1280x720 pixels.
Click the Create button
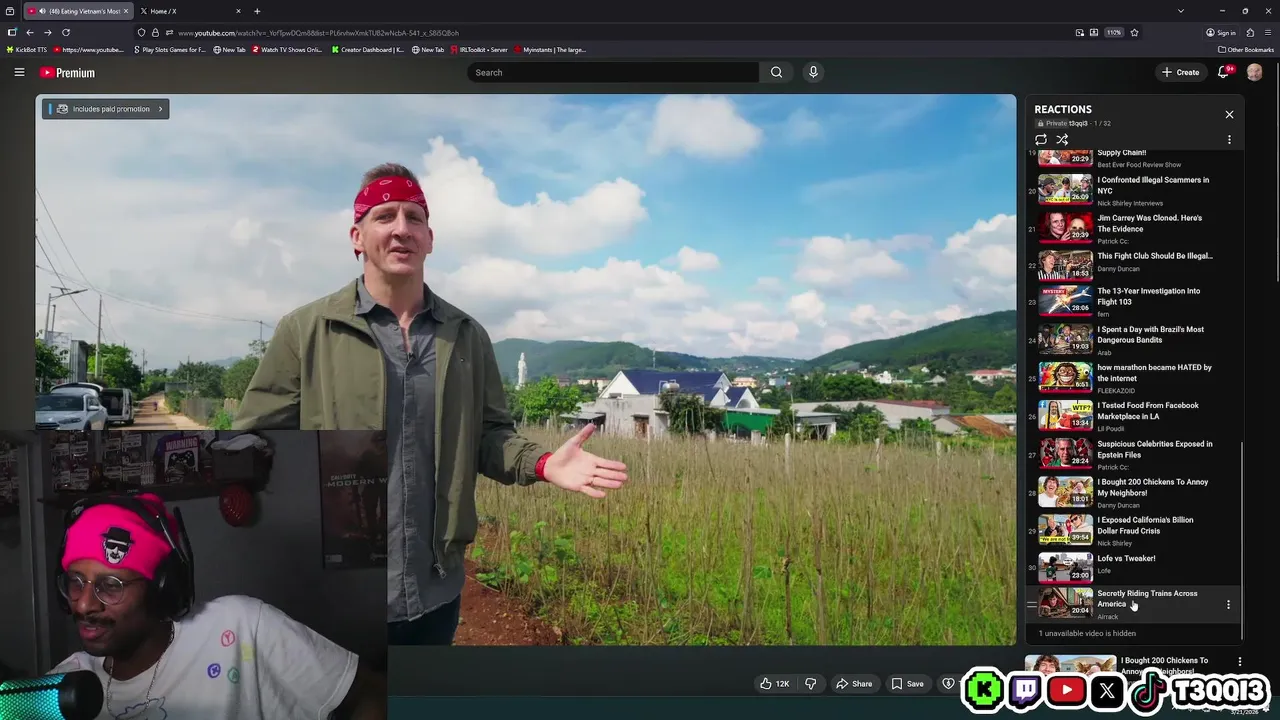pyautogui.click(x=1180, y=72)
